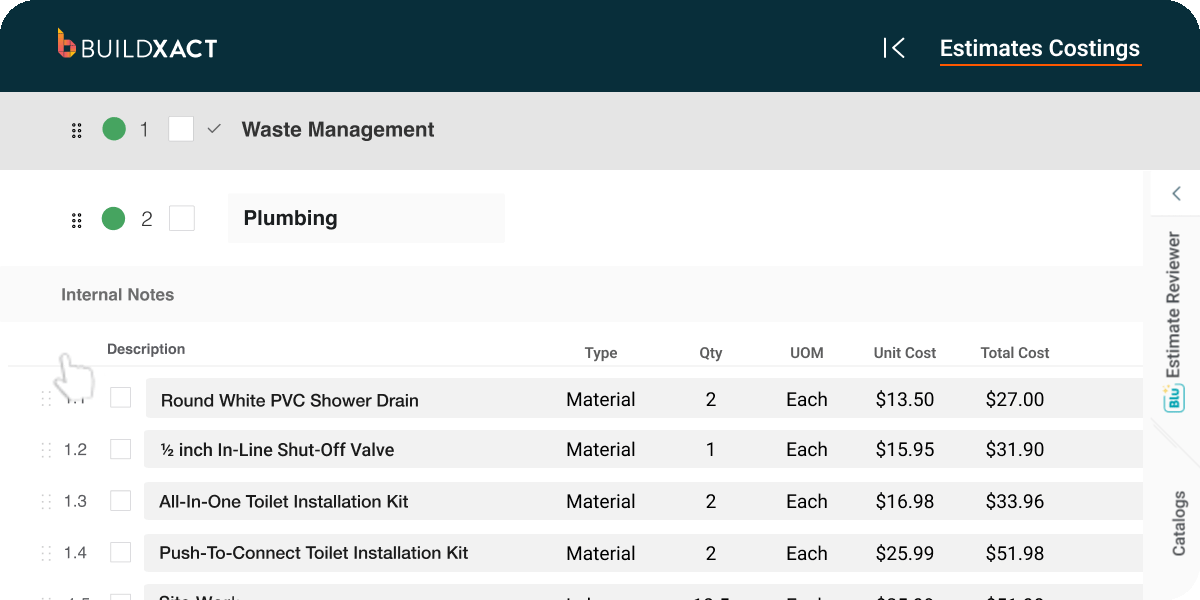1200x600 pixels.
Task: Tick the Plumbing category checkbox
Action: [182, 218]
